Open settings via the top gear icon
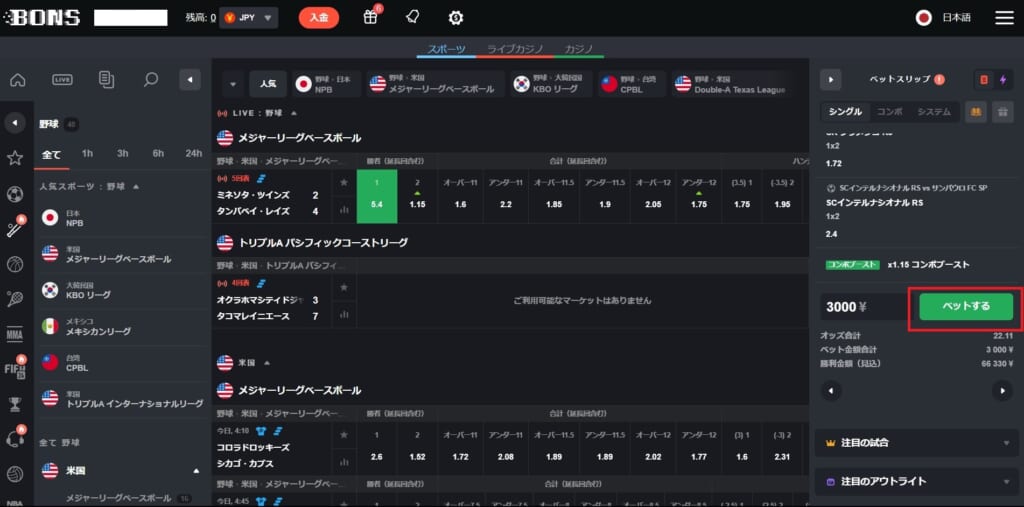This screenshot has height=507, width=1024. tap(456, 17)
